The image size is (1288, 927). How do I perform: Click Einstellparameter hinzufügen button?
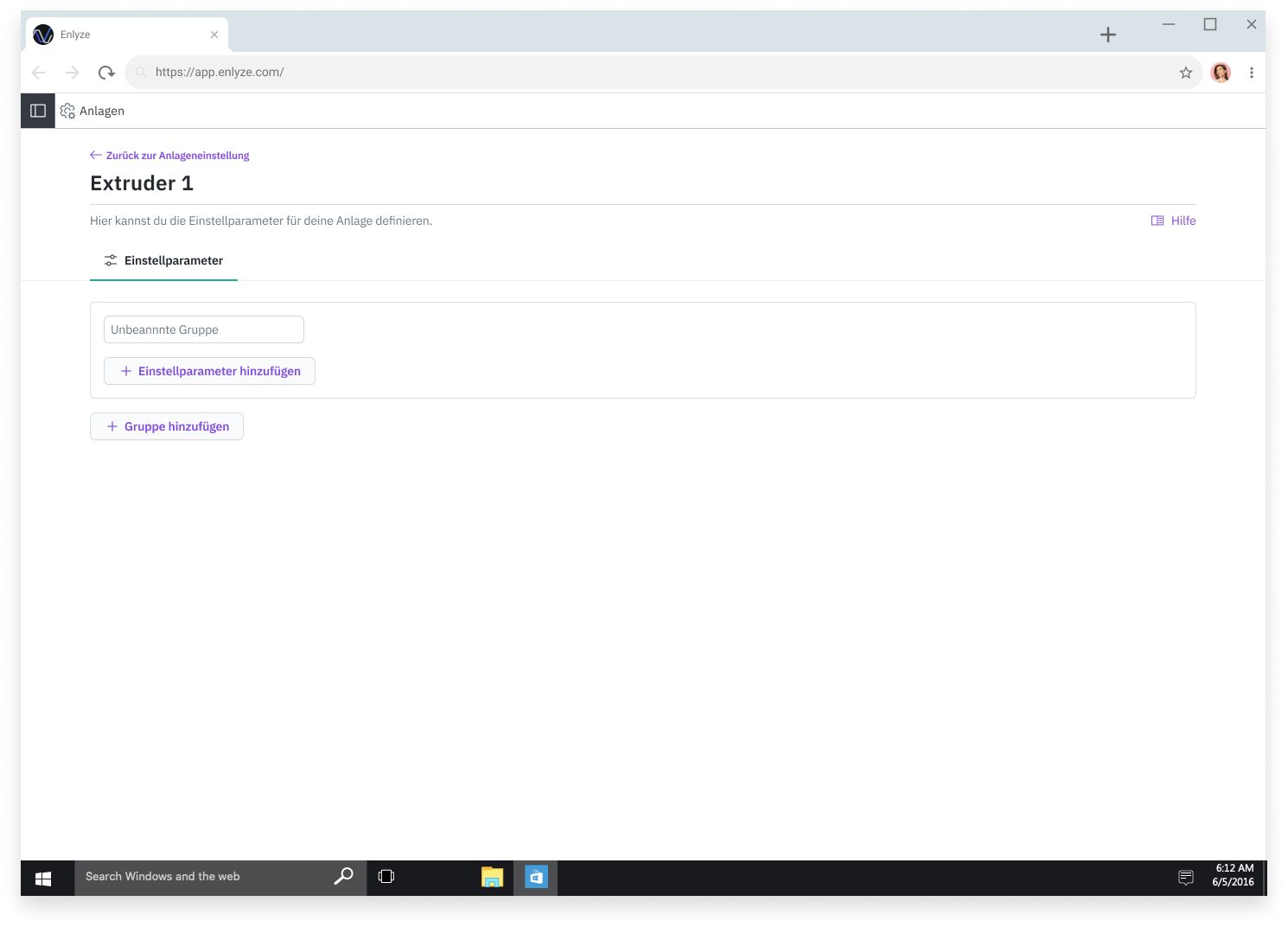(209, 371)
